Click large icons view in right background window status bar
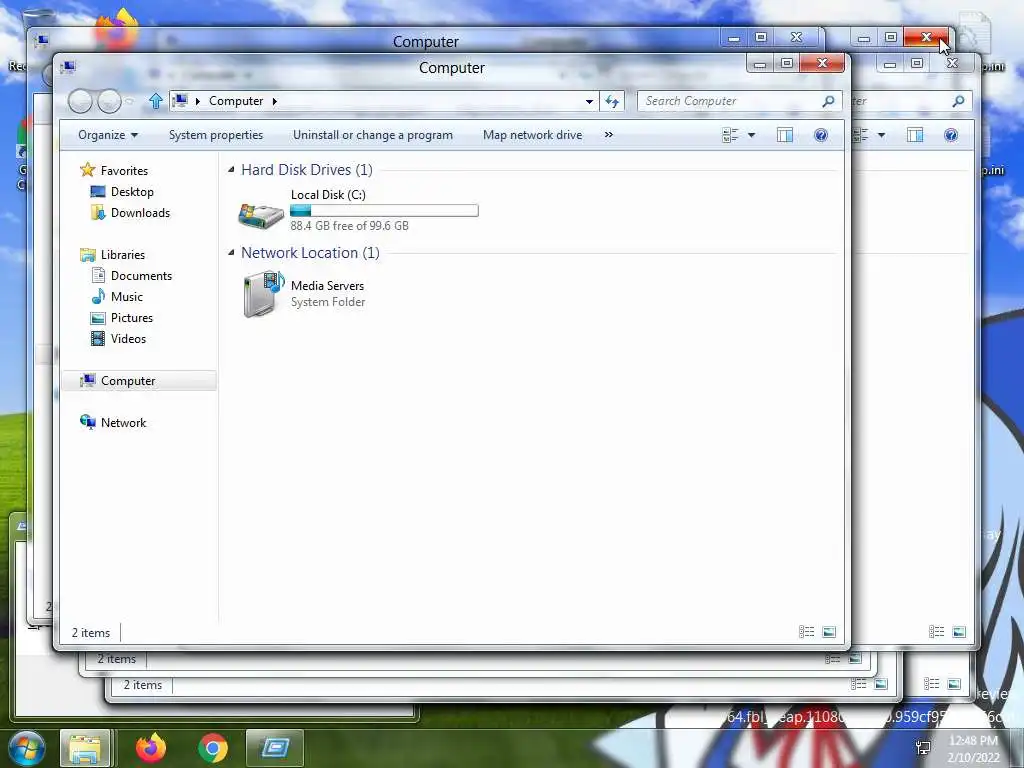 coord(959,632)
